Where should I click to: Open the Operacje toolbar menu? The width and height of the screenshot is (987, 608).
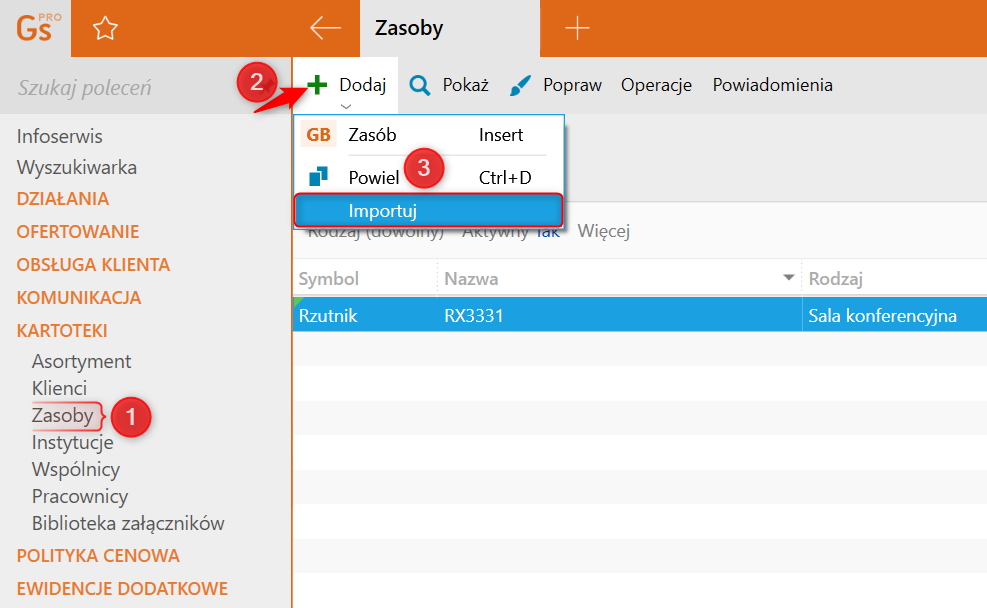pos(656,85)
